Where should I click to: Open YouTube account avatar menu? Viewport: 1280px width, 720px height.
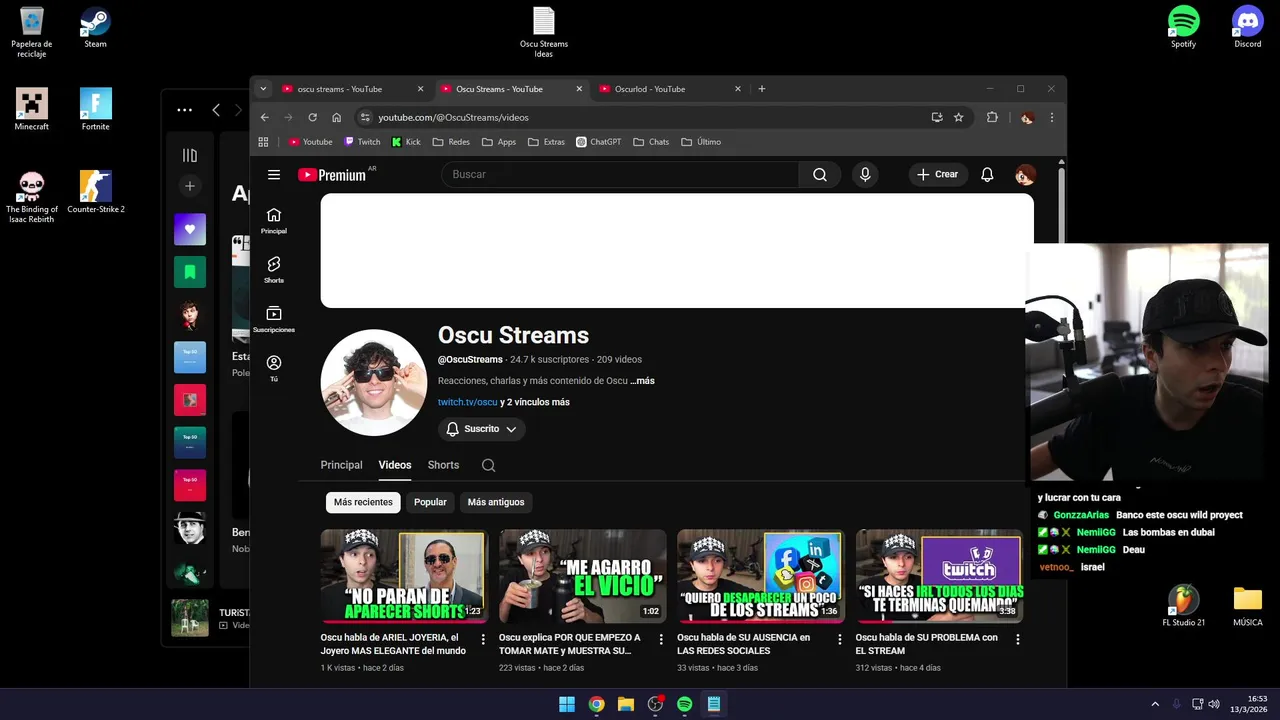(x=1025, y=175)
